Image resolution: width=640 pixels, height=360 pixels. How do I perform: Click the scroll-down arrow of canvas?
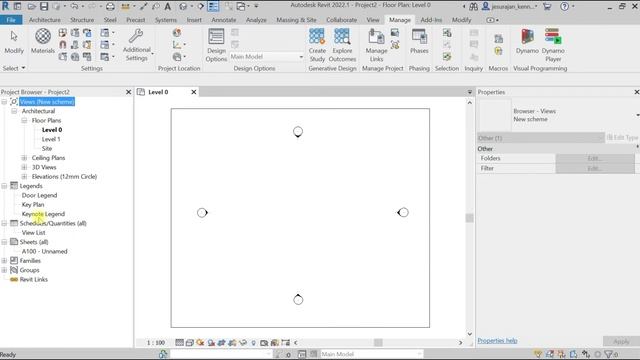469,333
